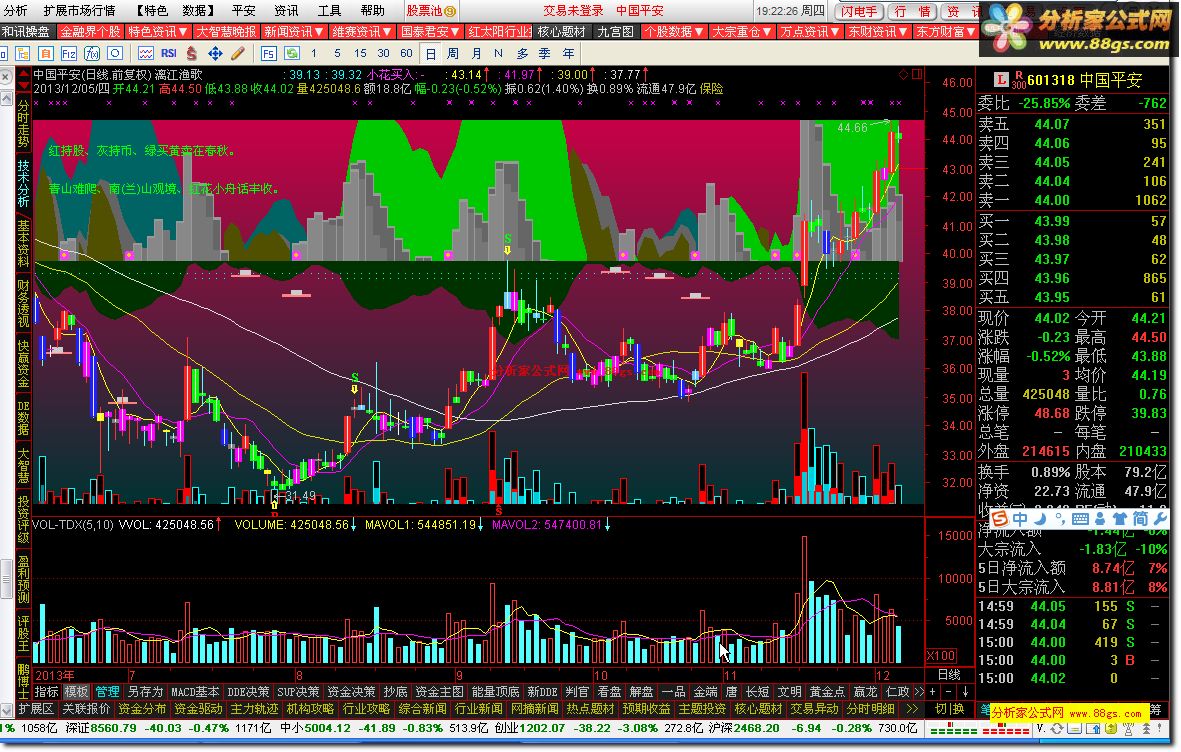Click the red diamond icon atop chart
Image resolution: width=1181 pixels, height=752 pixels.
pyautogui.click(x=903, y=74)
